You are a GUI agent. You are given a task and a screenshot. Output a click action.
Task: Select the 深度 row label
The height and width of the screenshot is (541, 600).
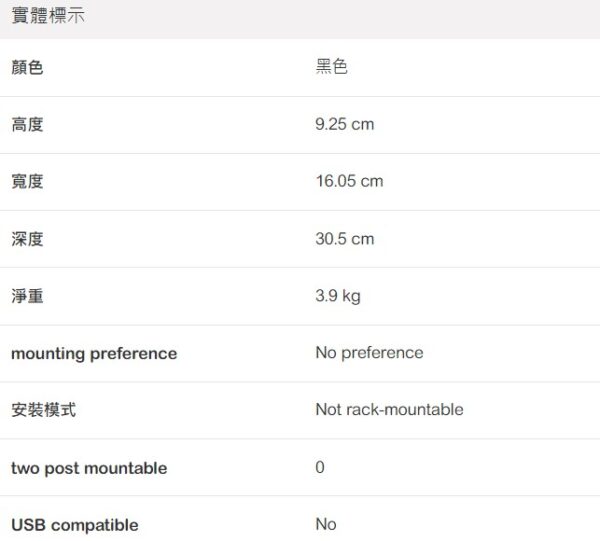tap(27, 239)
